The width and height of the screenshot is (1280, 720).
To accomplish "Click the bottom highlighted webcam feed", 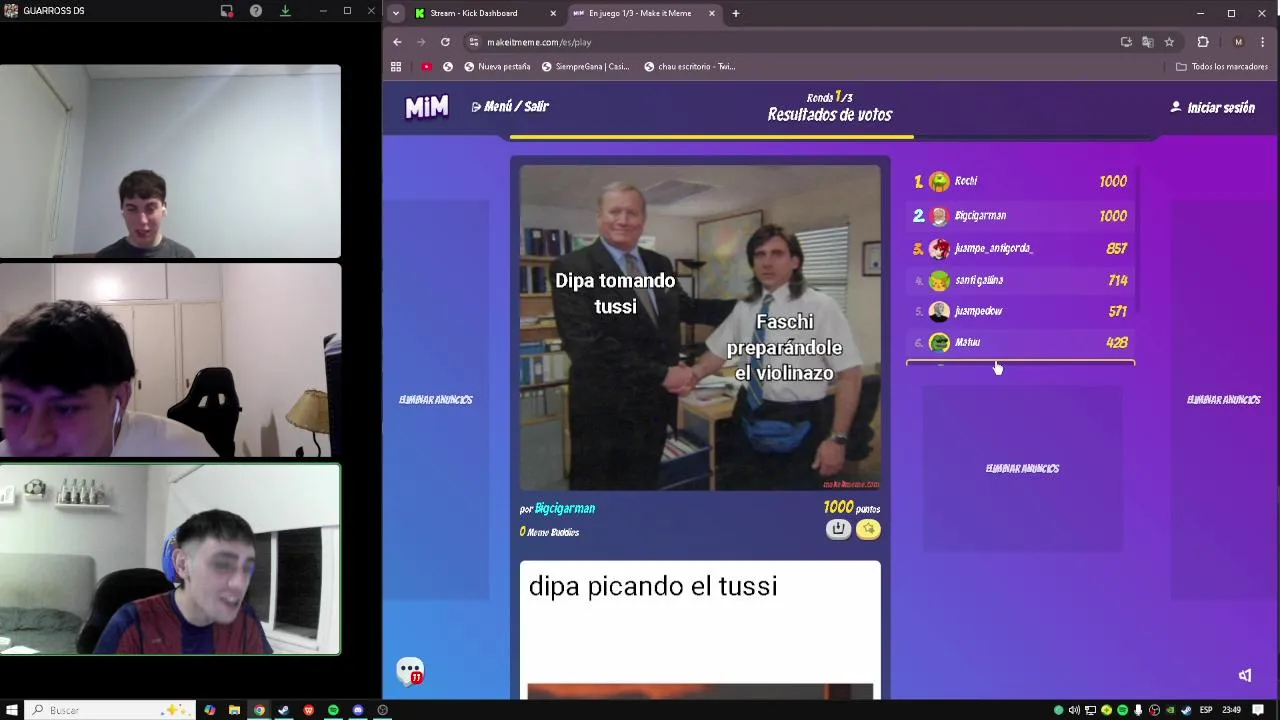I will tap(170, 559).
